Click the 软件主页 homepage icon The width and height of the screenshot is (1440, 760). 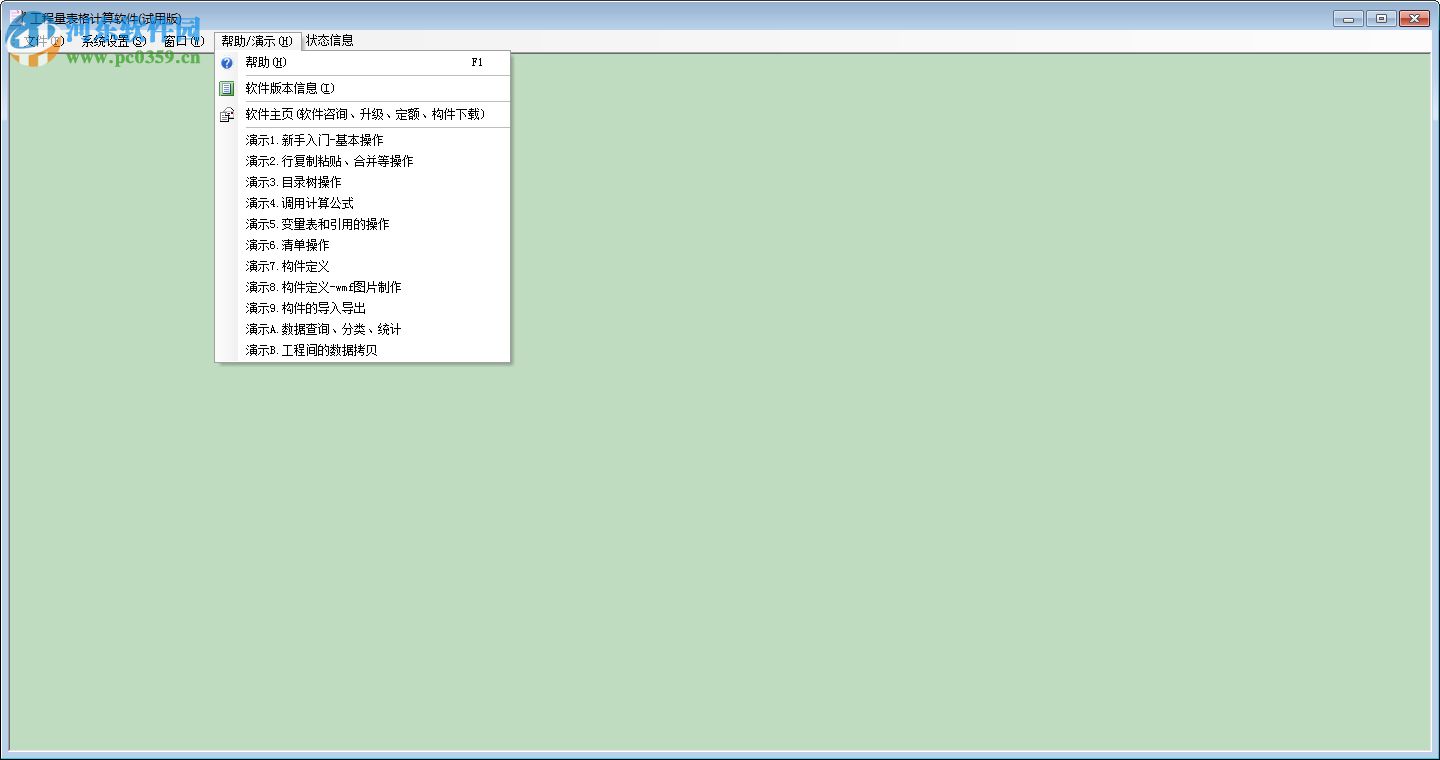tap(227, 115)
